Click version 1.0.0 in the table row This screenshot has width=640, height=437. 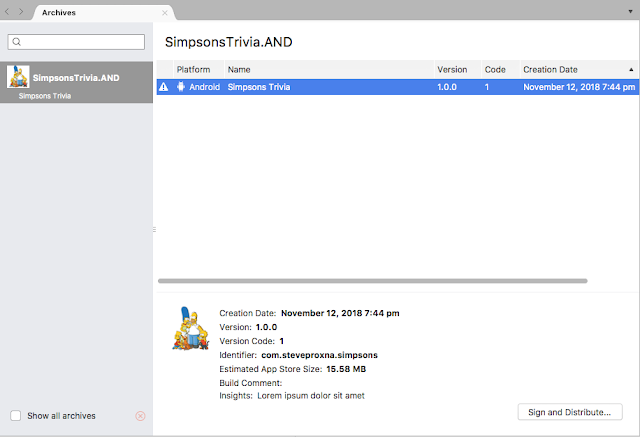(x=447, y=87)
